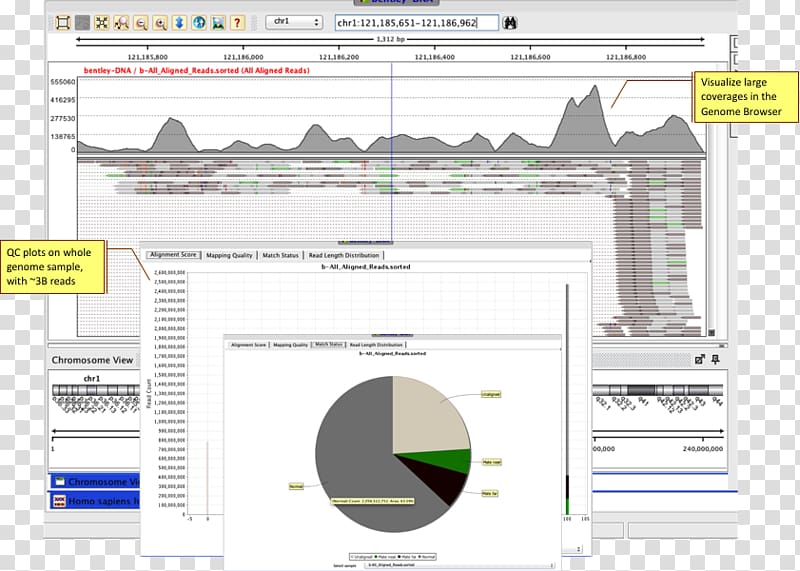Select the Homo sapiens bottom tab
Image resolution: width=800 pixels, height=571 pixels.
click(95, 501)
